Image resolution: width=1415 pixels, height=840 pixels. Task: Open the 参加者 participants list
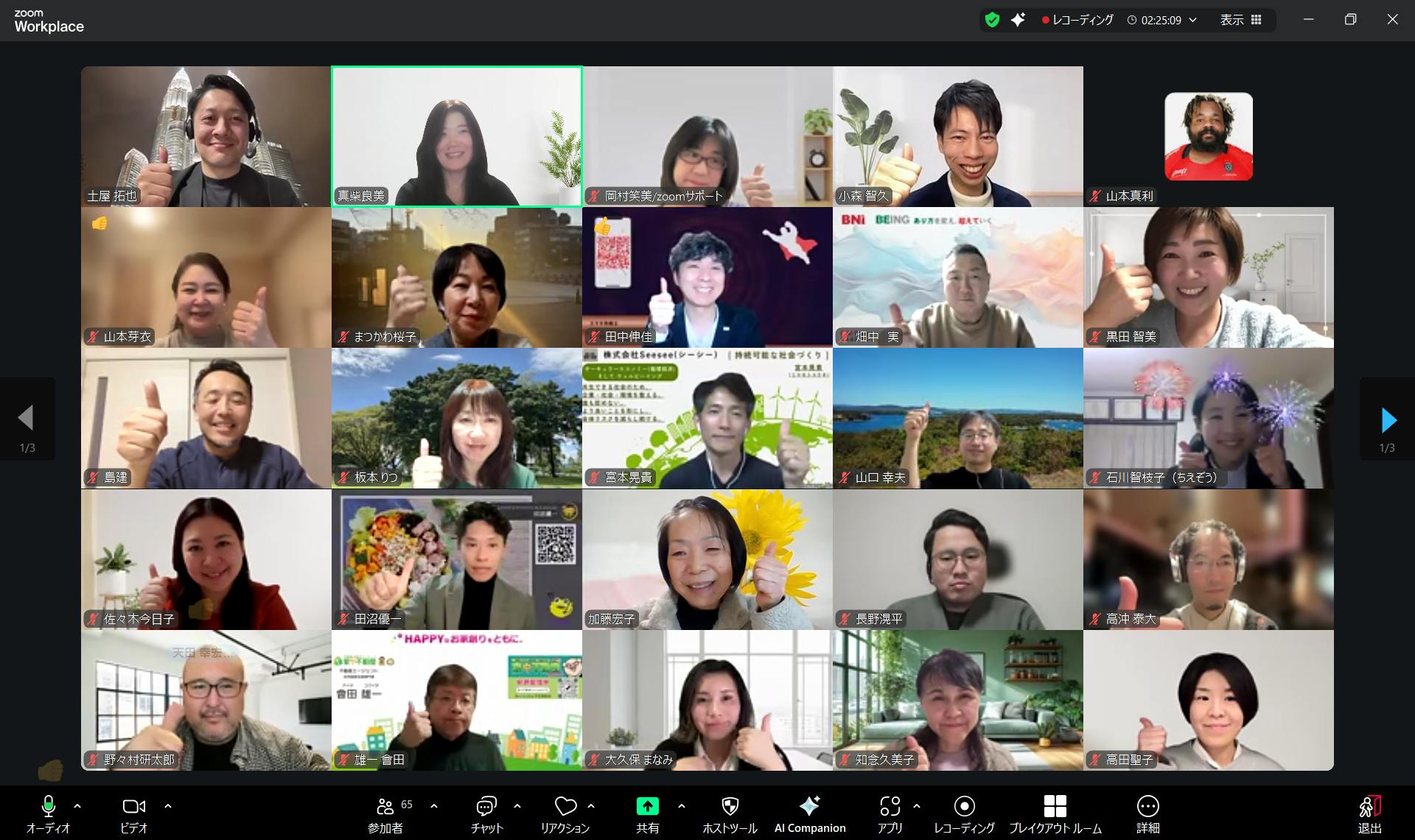(x=385, y=807)
